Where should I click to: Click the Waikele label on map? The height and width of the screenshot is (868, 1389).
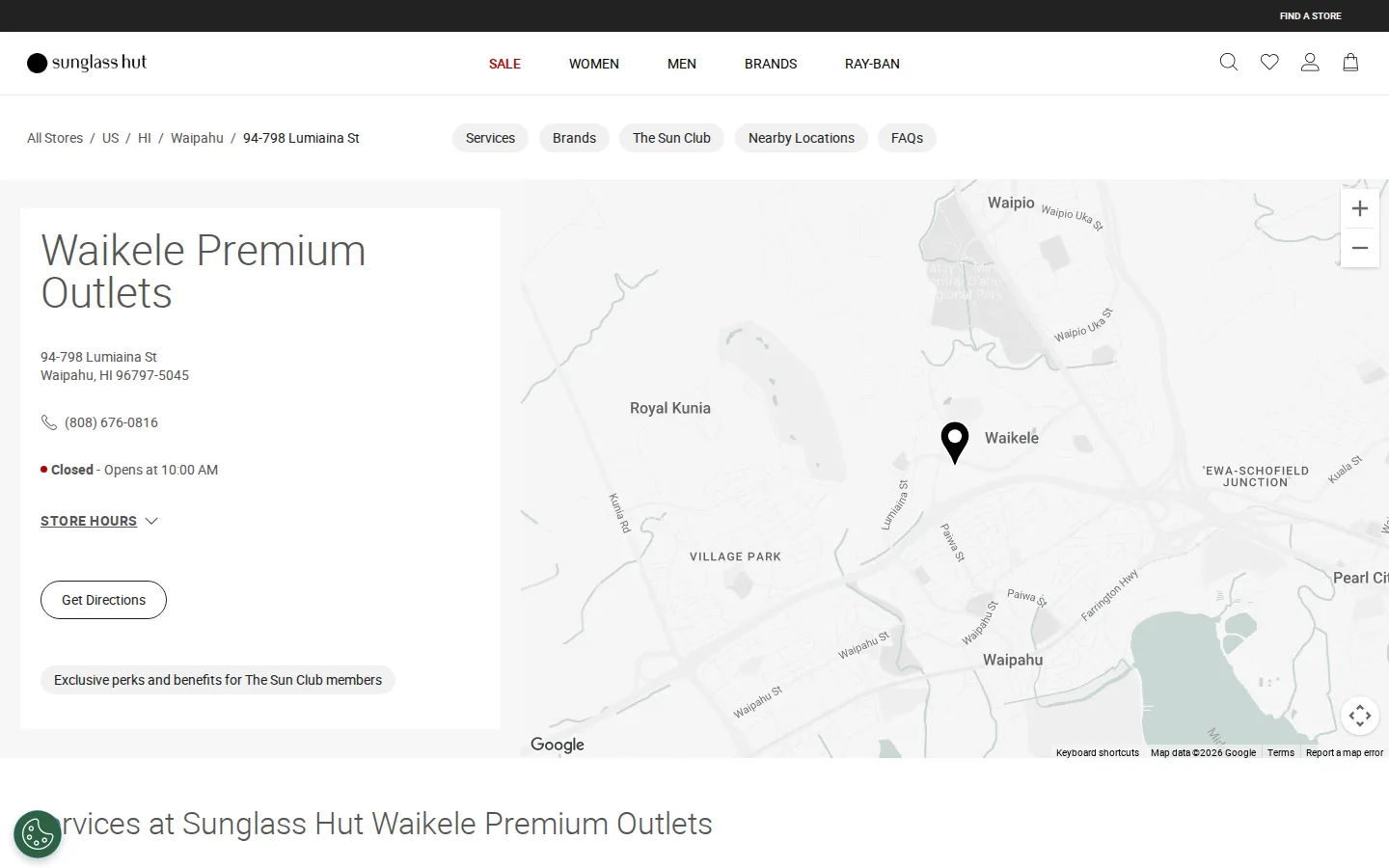(1012, 438)
